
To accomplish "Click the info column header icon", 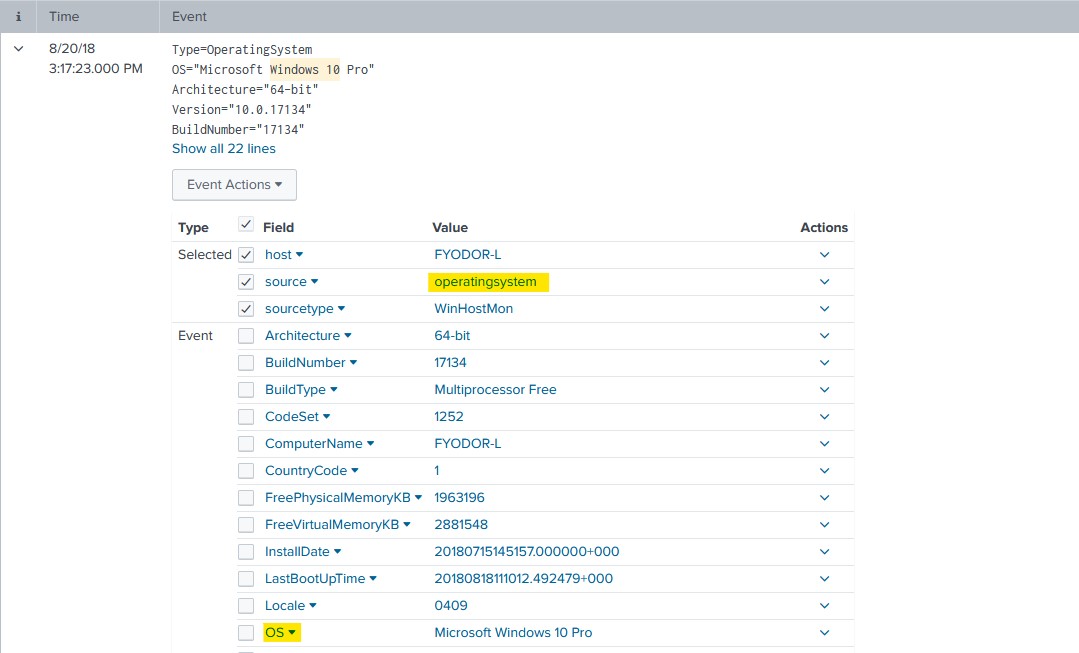I will [x=18, y=17].
